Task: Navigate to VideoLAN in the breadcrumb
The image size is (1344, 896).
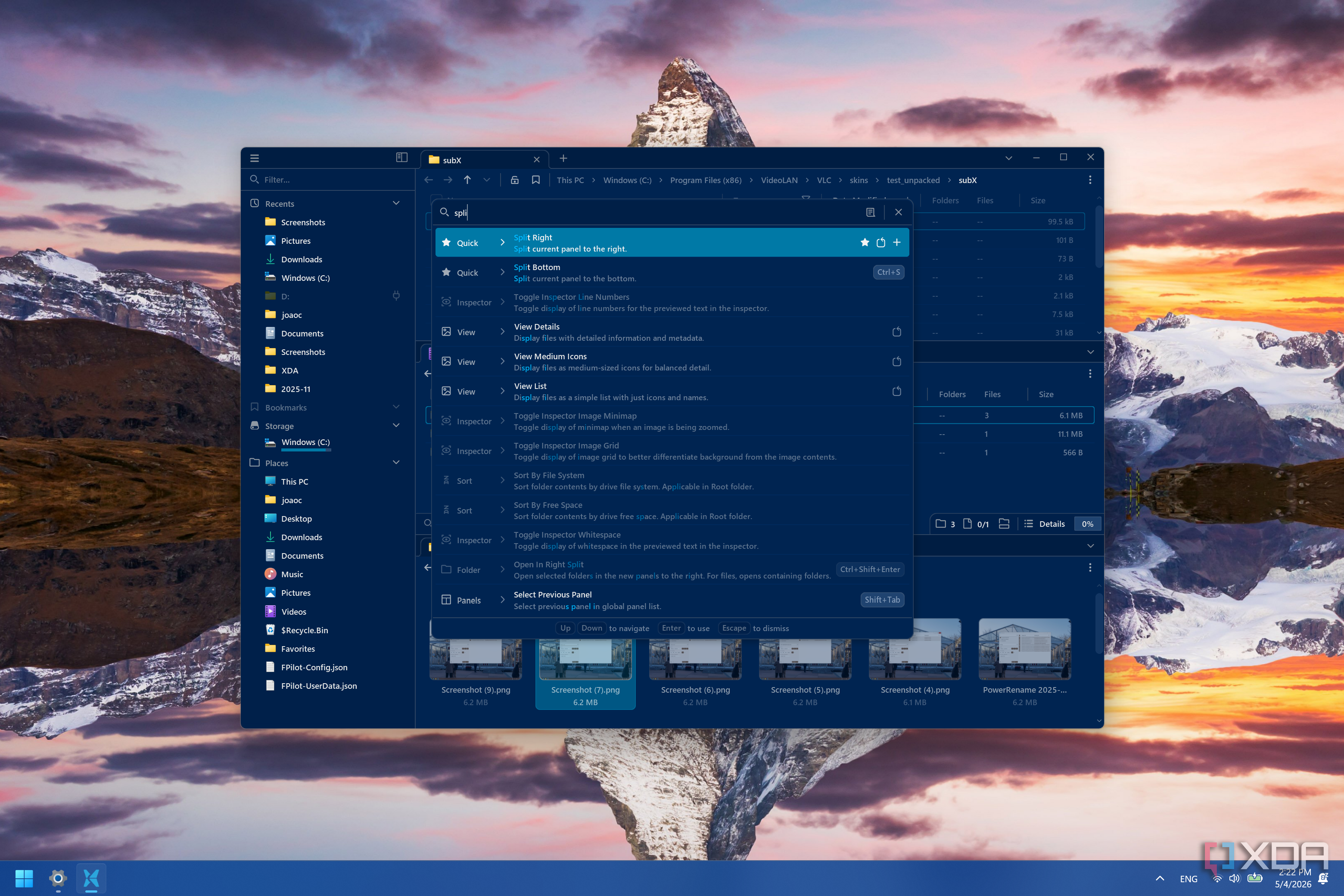Action: coord(779,180)
